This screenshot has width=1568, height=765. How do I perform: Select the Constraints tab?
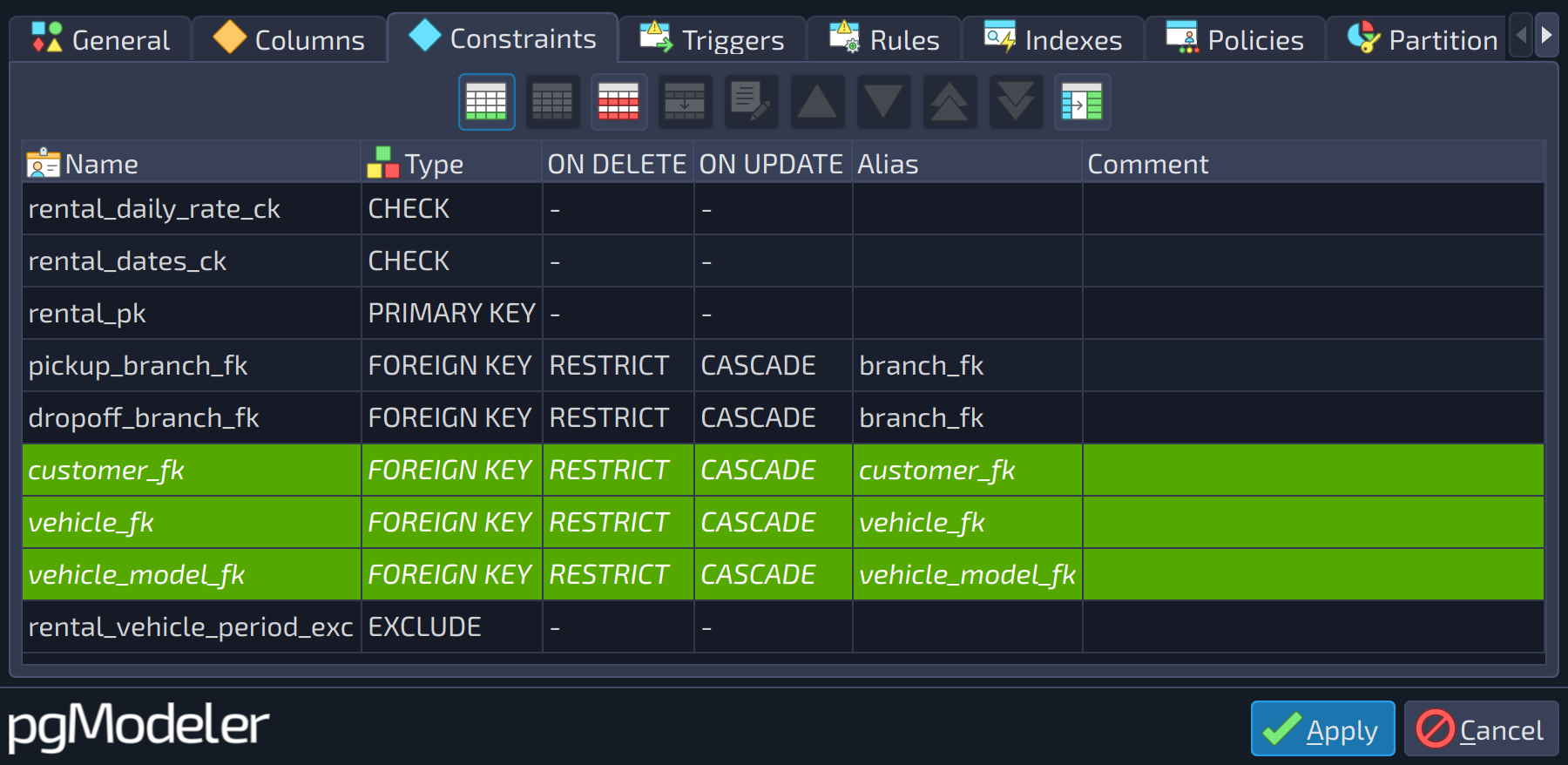[x=503, y=37]
